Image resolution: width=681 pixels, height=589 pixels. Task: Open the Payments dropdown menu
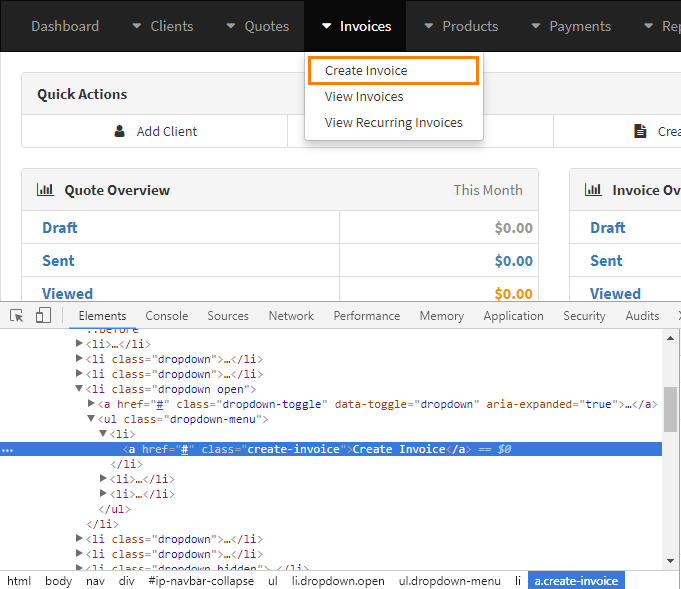pyautogui.click(x=571, y=26)
